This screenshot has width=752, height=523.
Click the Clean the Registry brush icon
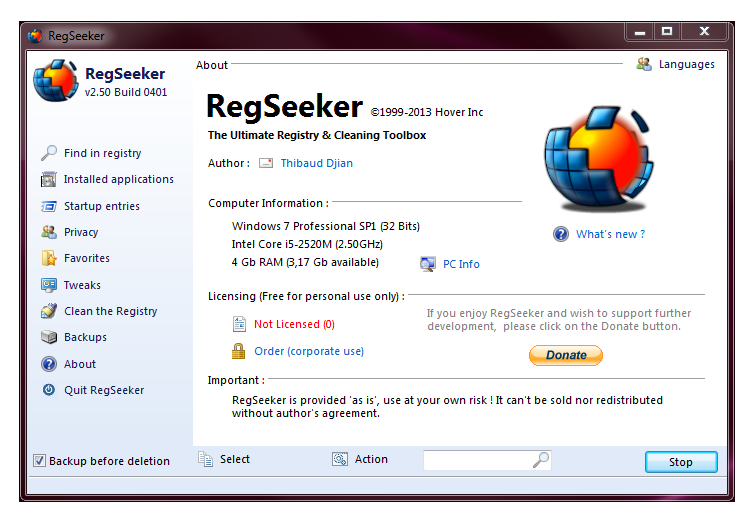tap(48, 311)
